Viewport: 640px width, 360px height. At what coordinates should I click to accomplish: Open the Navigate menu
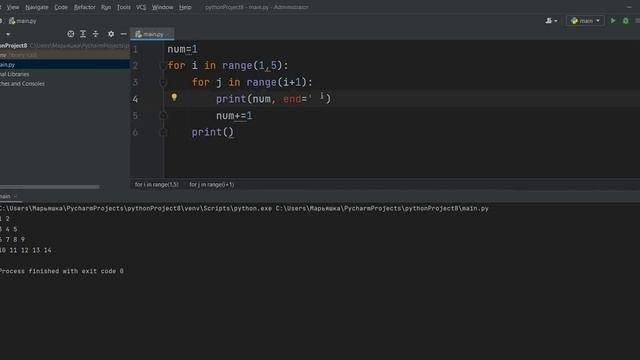pyautogui.click(x=37, y=7)
